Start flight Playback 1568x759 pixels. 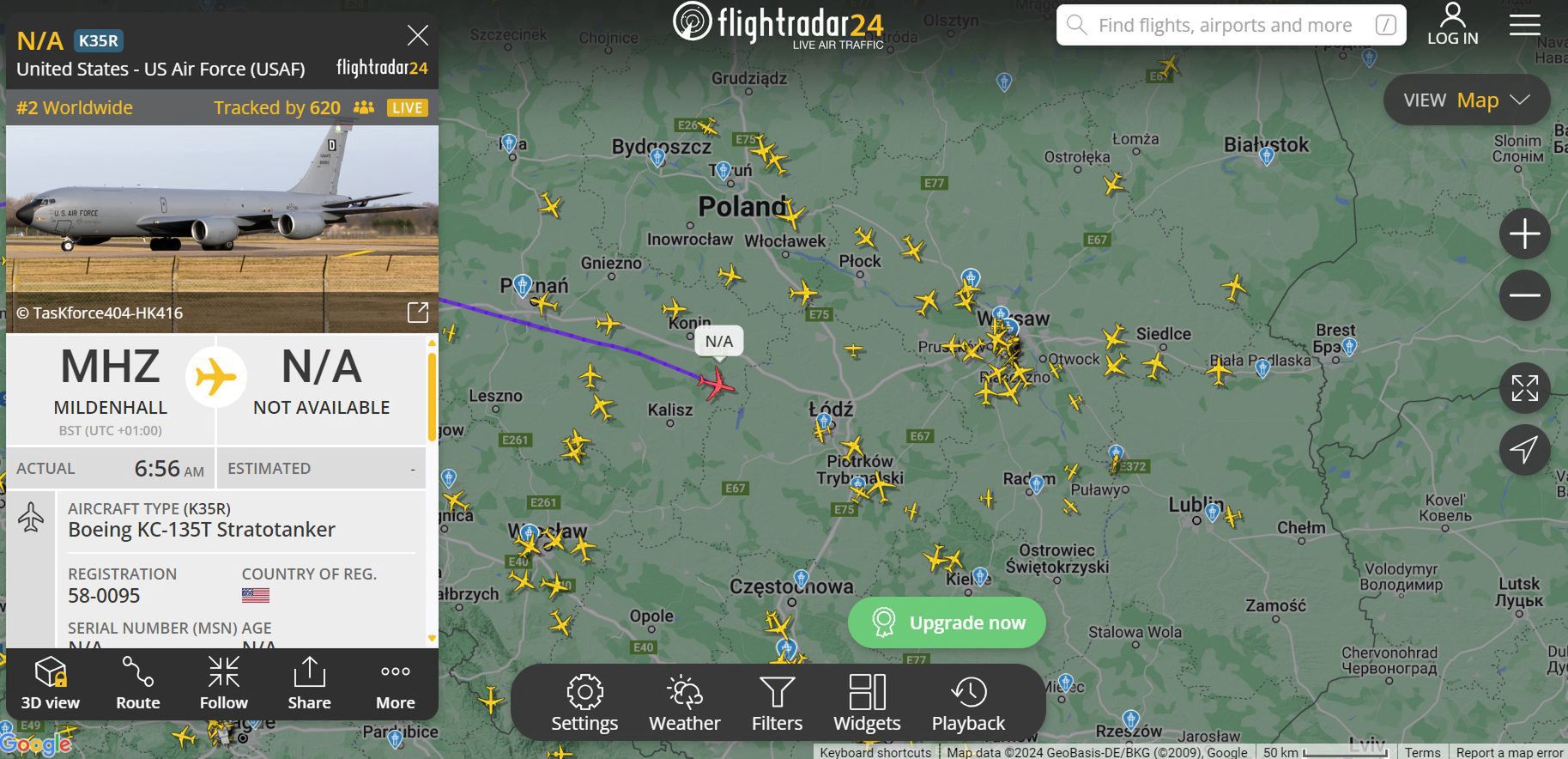point(968,703)
